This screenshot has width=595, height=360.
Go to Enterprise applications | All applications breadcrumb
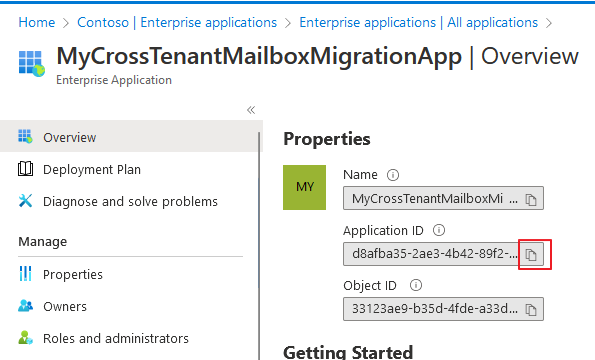pos(419,22)
